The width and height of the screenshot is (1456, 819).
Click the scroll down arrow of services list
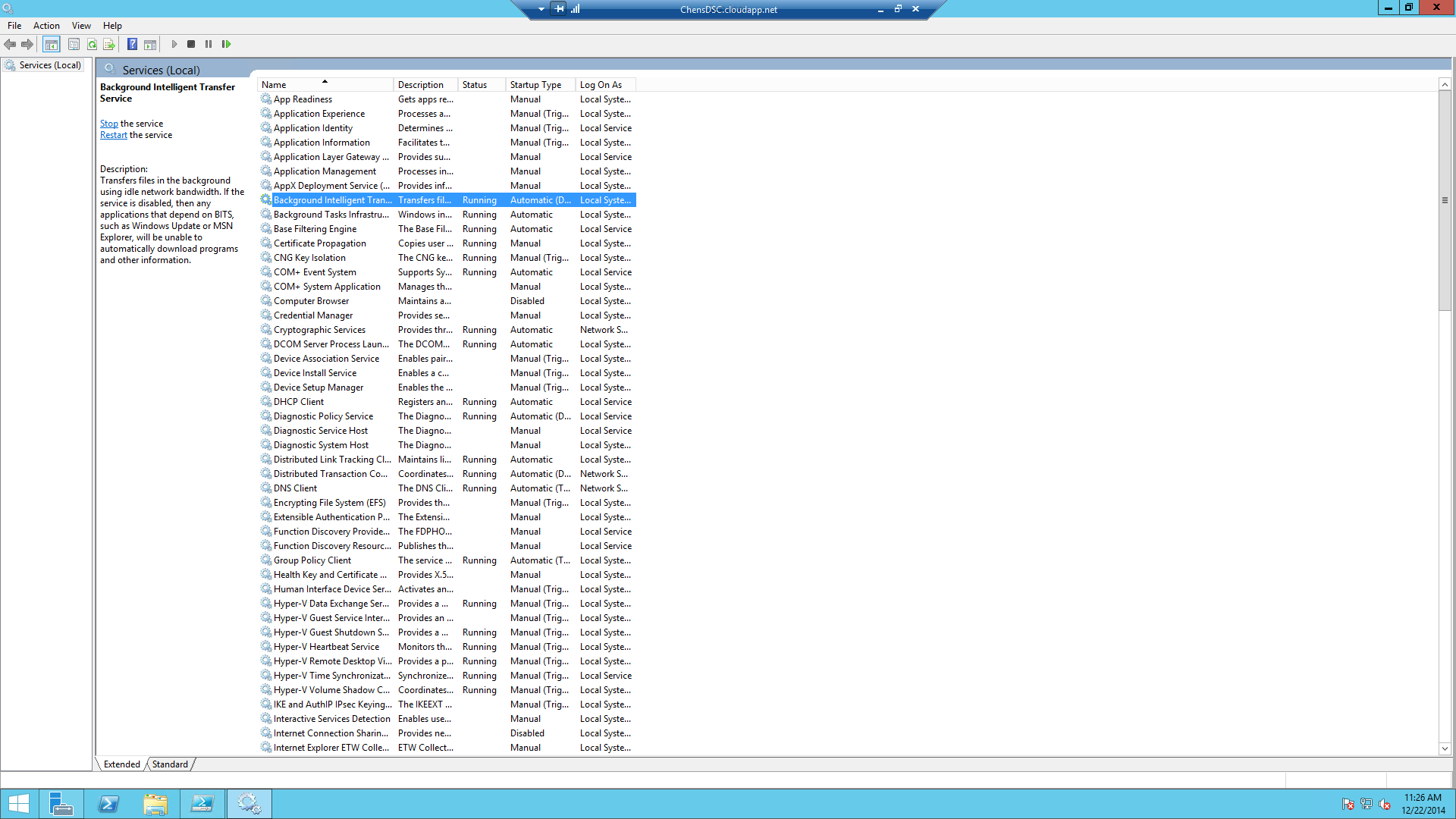coord(1445,748)
